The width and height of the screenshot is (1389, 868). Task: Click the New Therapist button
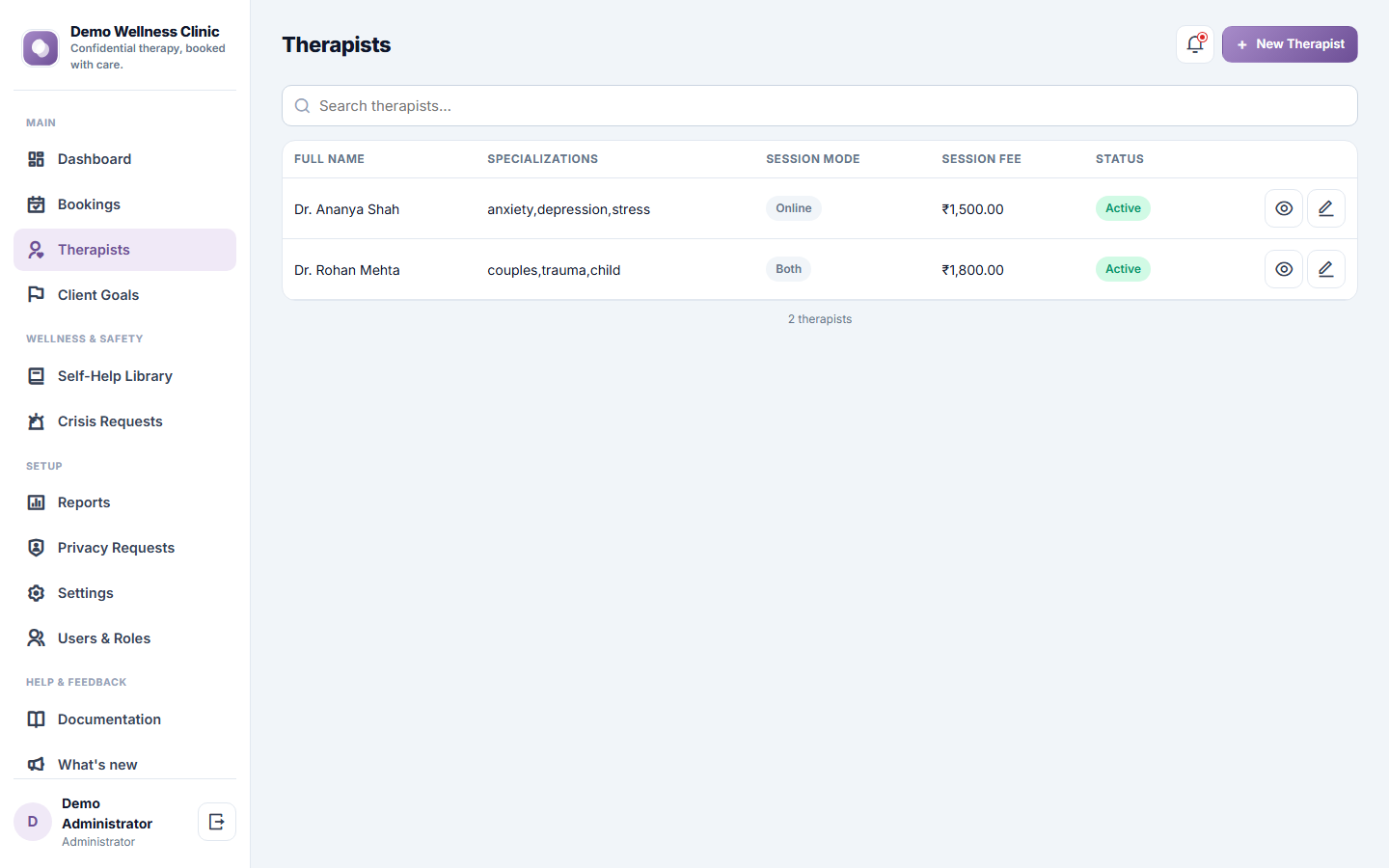(x=1290, y=44)
